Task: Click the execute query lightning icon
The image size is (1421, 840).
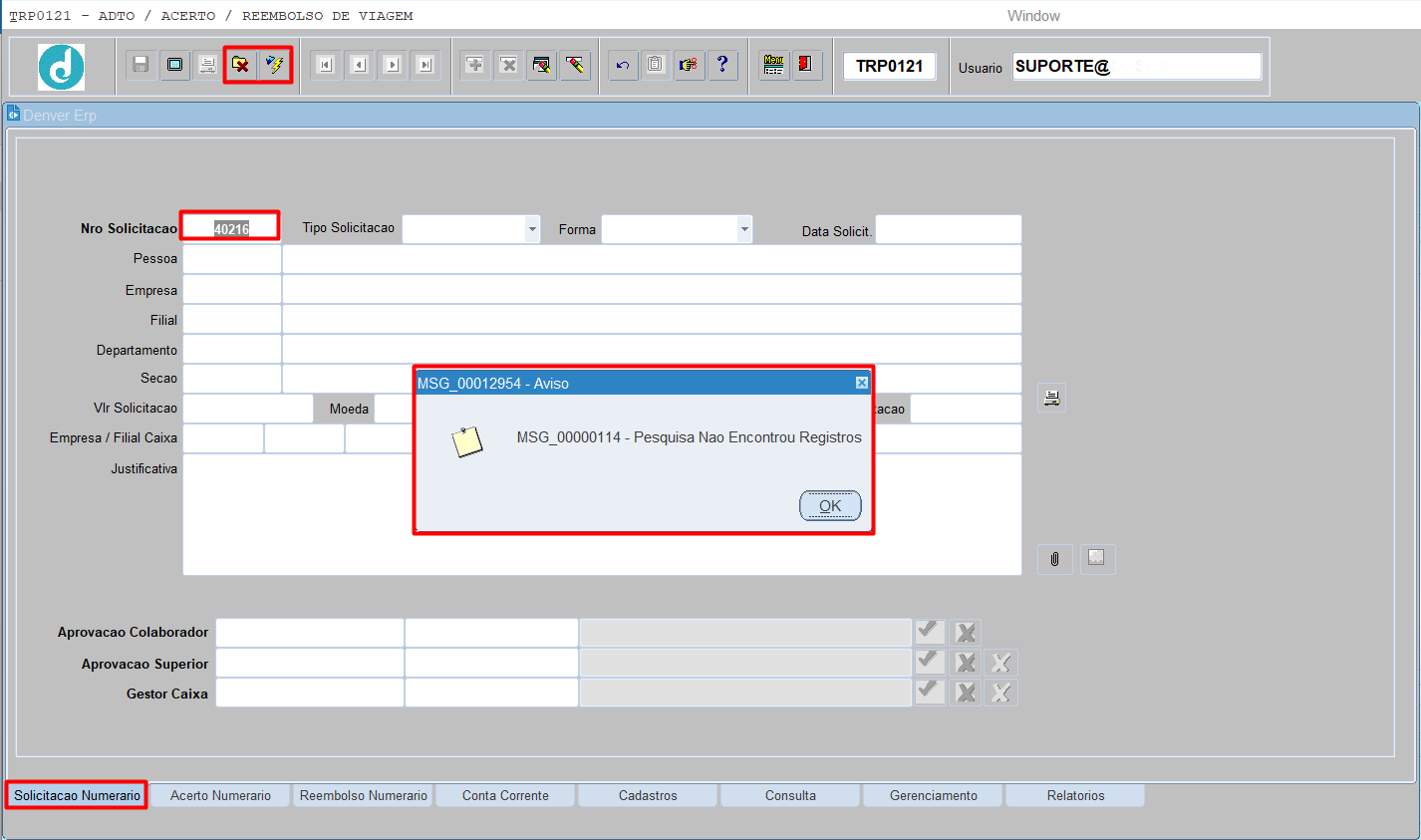Action: click(274, 65)
